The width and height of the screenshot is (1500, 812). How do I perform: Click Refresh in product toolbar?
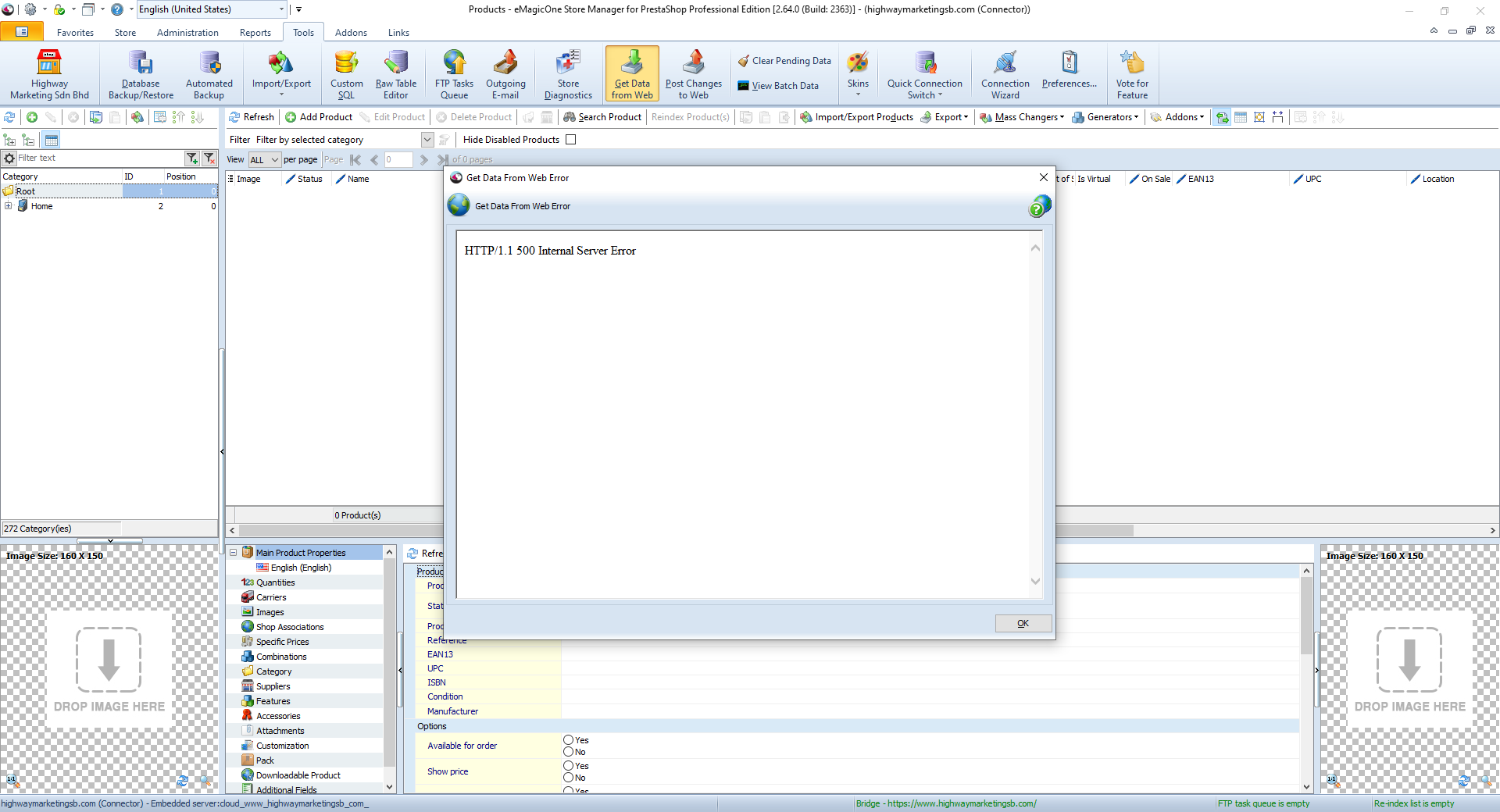252,117
